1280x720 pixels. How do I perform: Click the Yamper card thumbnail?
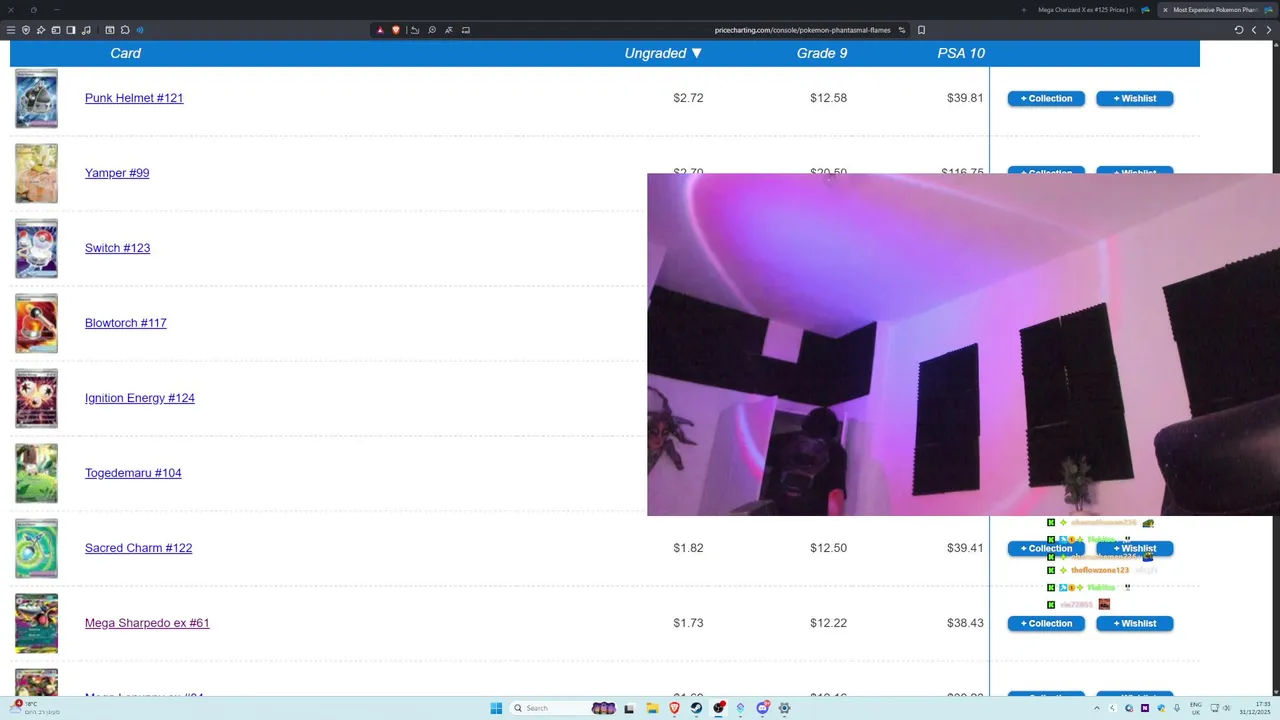(36, 173)
